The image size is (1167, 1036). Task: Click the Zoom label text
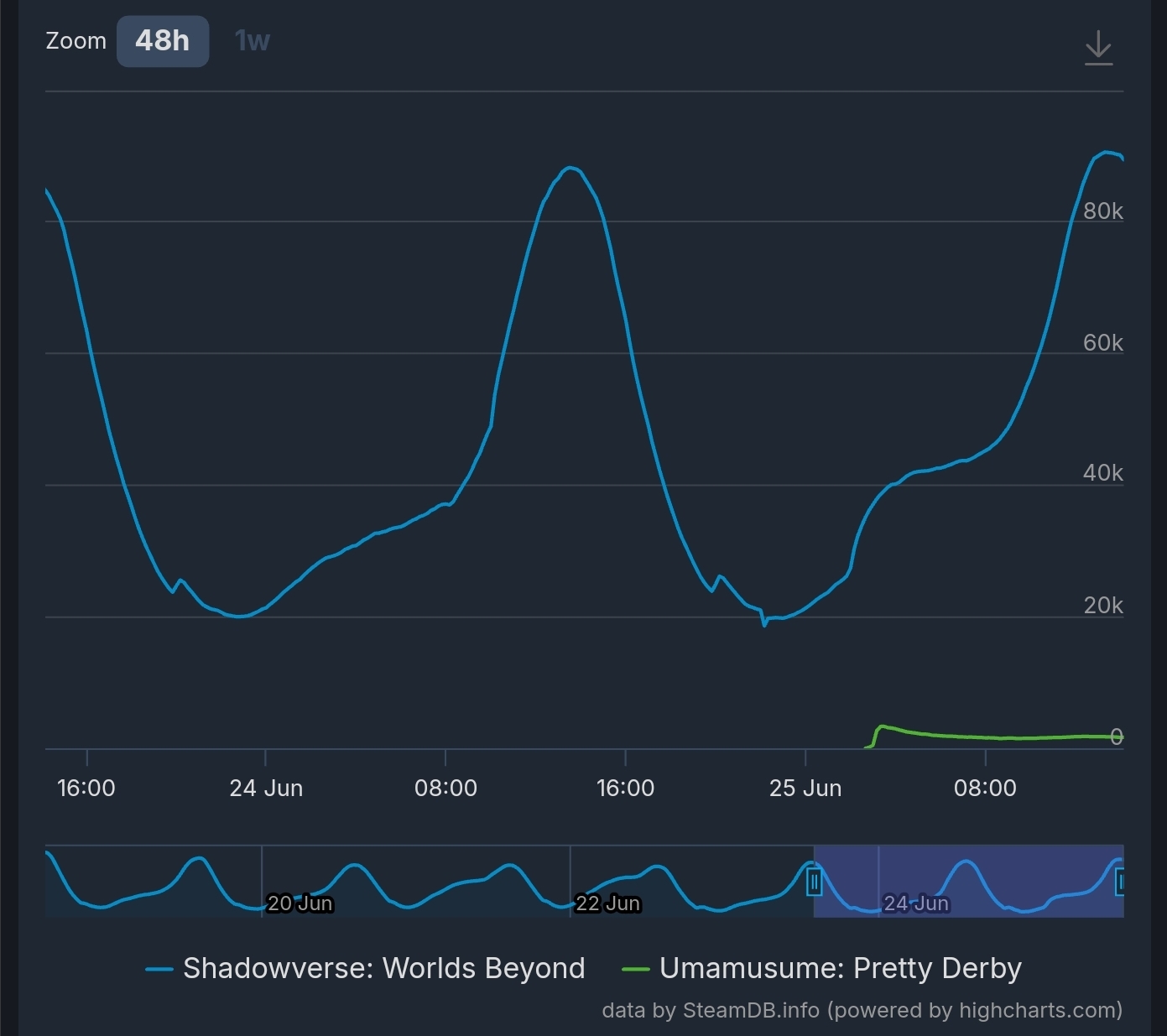76,41
